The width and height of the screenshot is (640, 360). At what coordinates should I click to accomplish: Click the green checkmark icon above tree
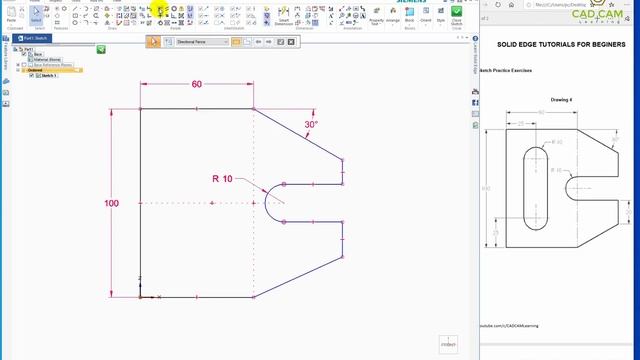click(101, 50)
